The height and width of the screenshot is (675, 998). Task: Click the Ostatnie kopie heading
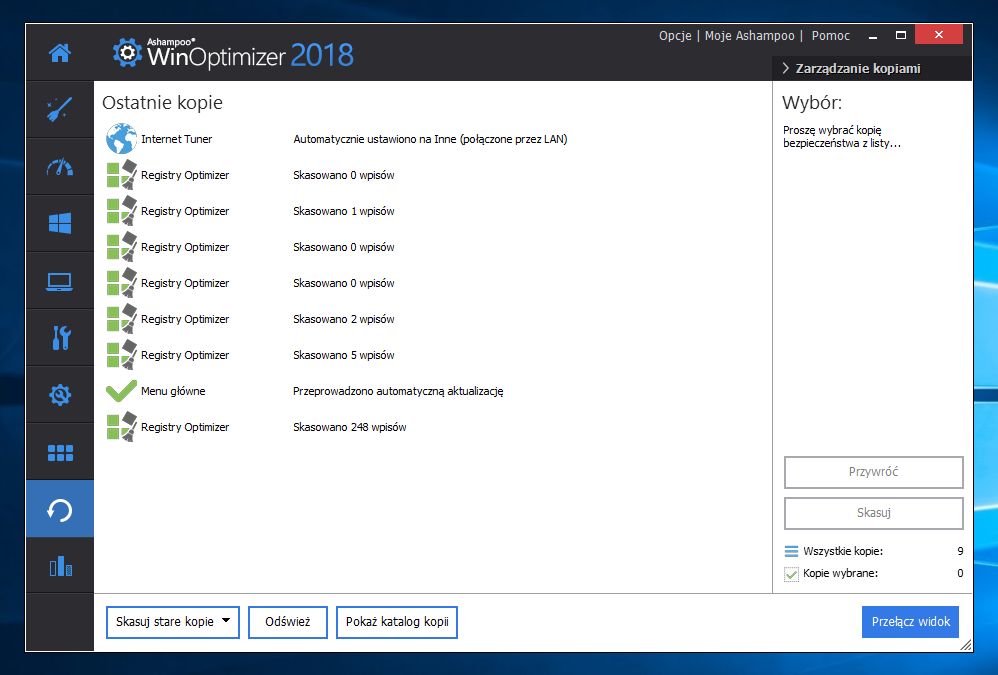(x=162, y=102)
